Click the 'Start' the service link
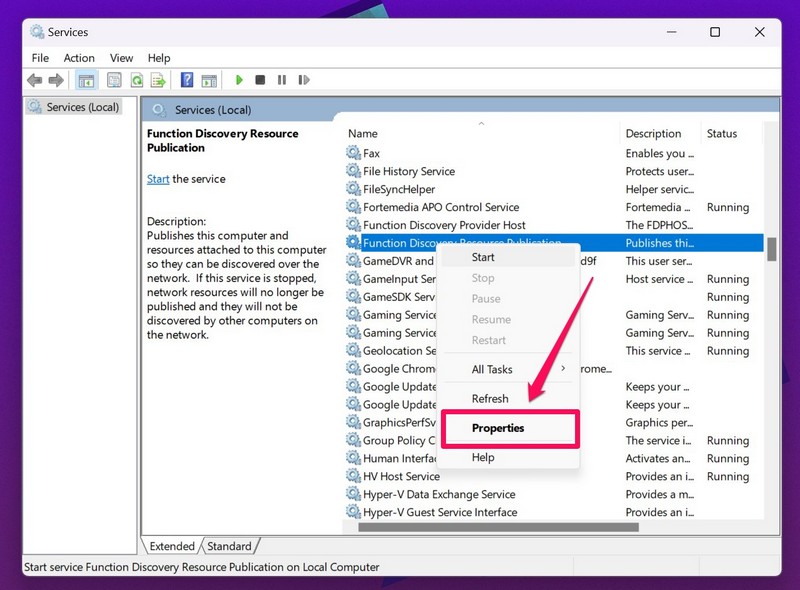The image size is (800, 590). [158, 179]
